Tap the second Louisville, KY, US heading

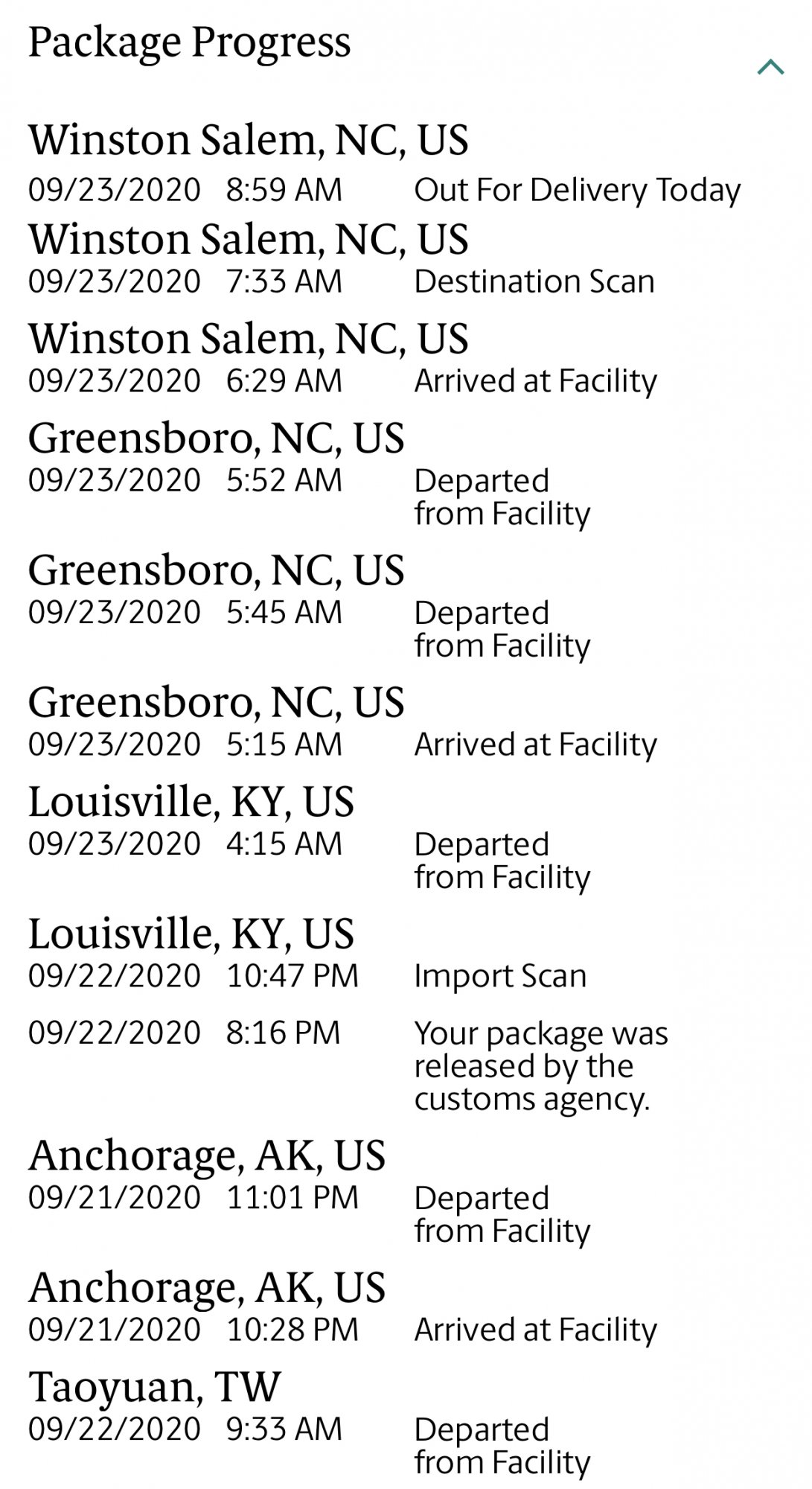(x=191, y=934)
